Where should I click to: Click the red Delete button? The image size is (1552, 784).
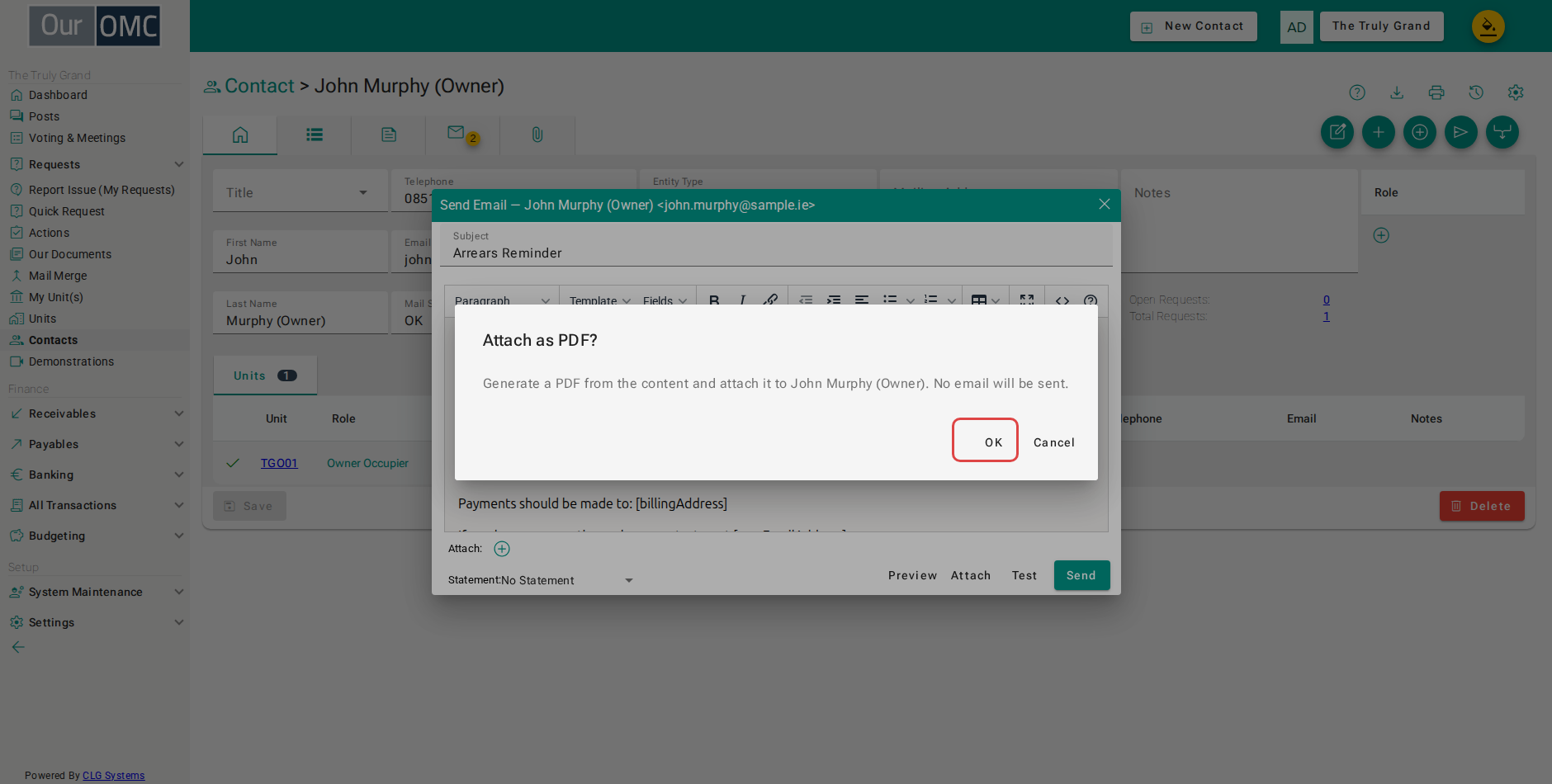click(1482, 506)
